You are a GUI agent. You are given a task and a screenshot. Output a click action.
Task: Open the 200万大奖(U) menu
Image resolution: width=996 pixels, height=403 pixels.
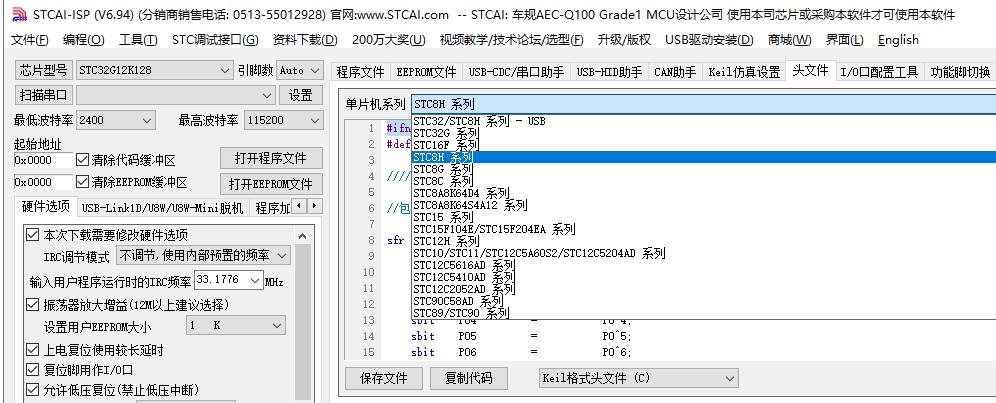pyautogui.click(x=388, y=39)
